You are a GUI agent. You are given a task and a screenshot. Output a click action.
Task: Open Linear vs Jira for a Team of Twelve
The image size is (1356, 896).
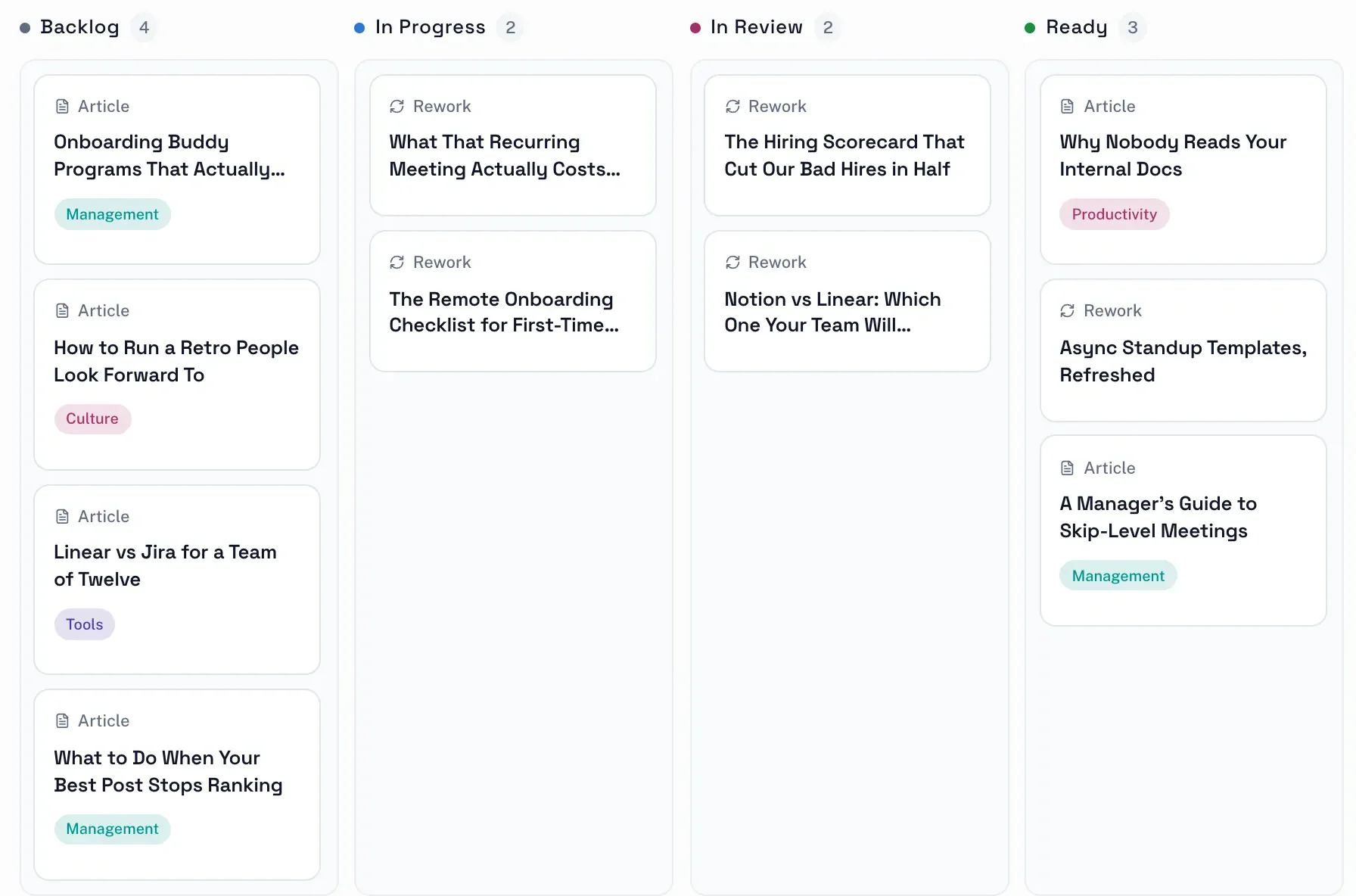coord(165,566)
